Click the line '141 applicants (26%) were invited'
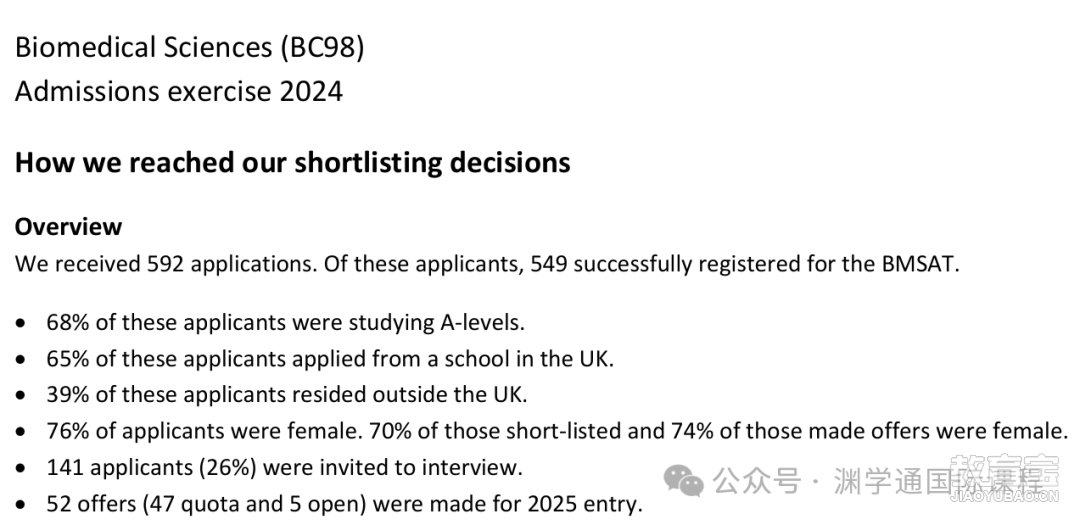 tap(284, 468)
